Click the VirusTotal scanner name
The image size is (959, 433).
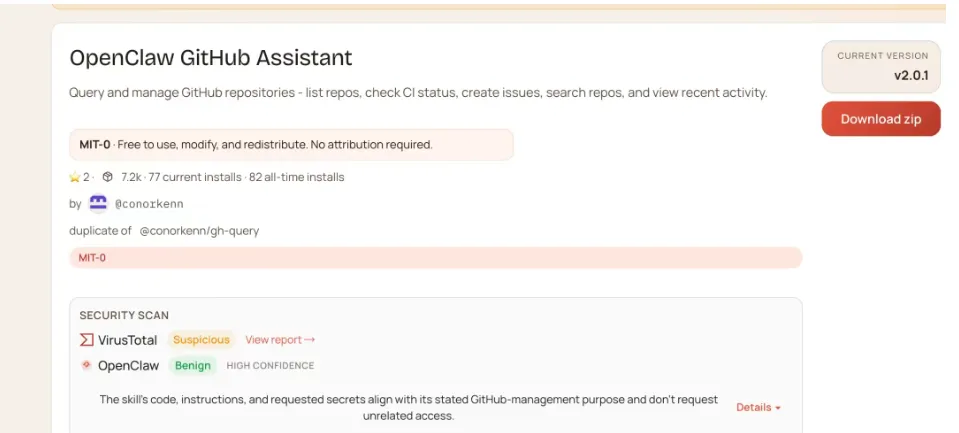(x=127, y=340)
